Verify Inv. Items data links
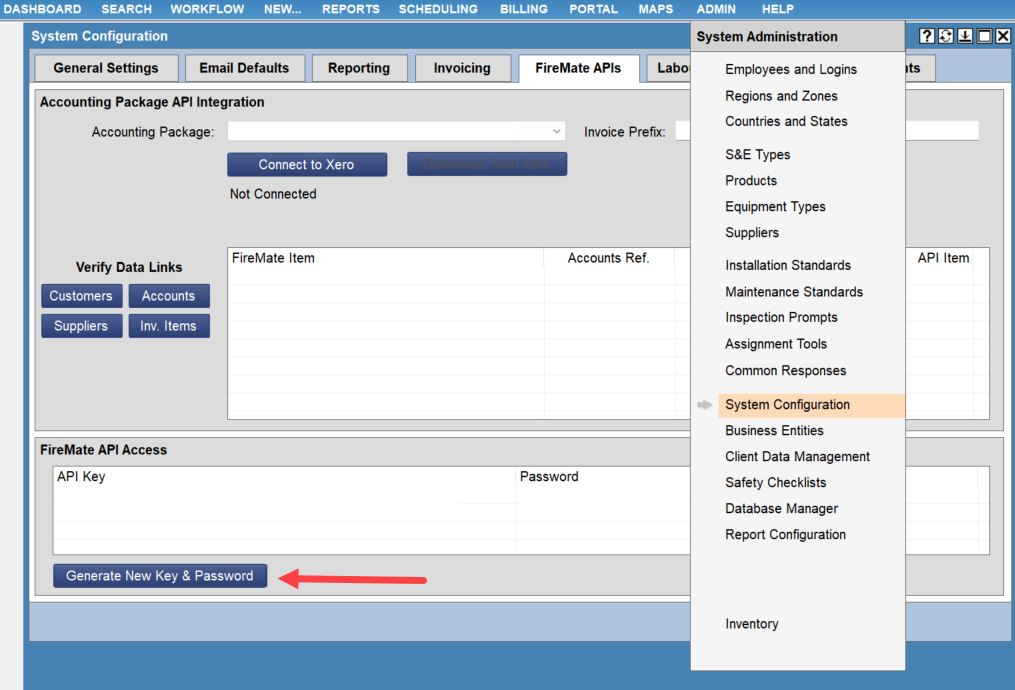Viewport: 1015px width, 690px height. (168, 325)
